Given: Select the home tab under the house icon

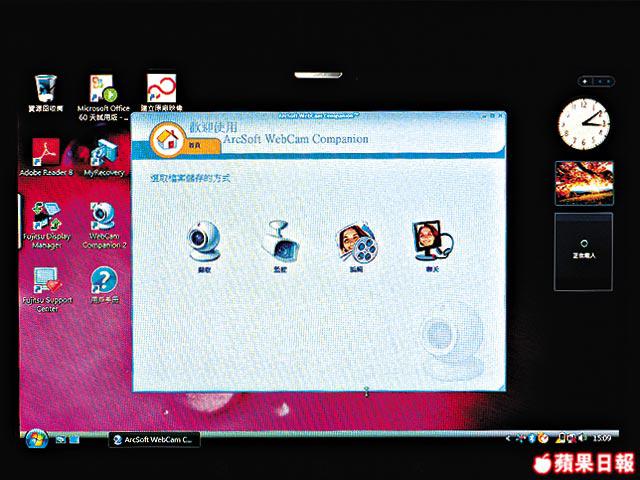Looking at the screenshot, I should pos(194,146).
